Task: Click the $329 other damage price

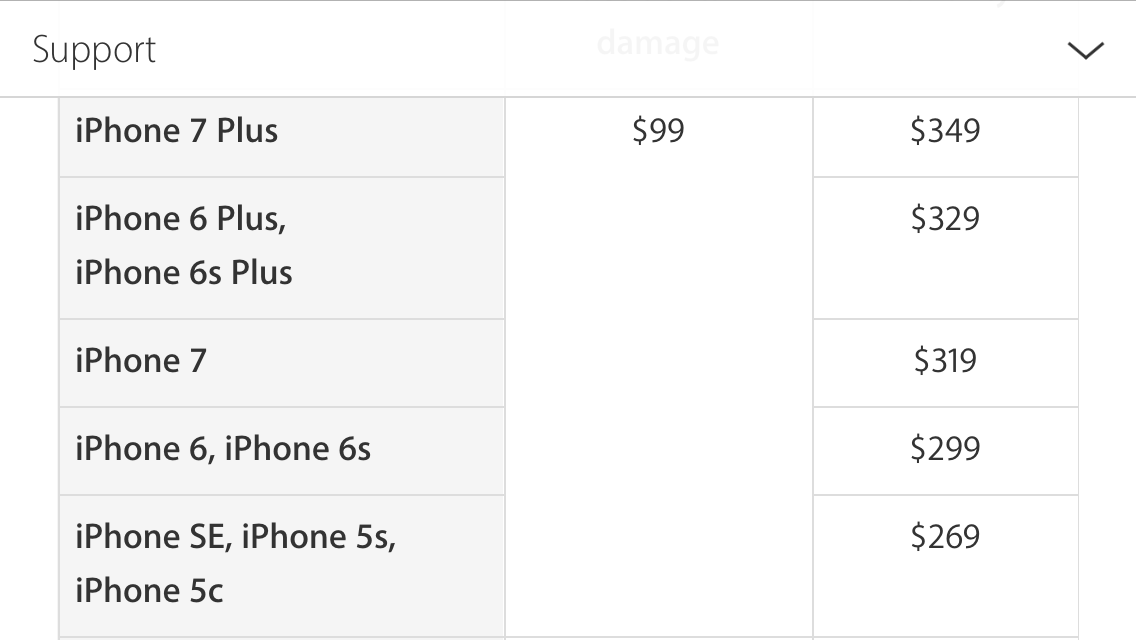Action: point(945,218)
